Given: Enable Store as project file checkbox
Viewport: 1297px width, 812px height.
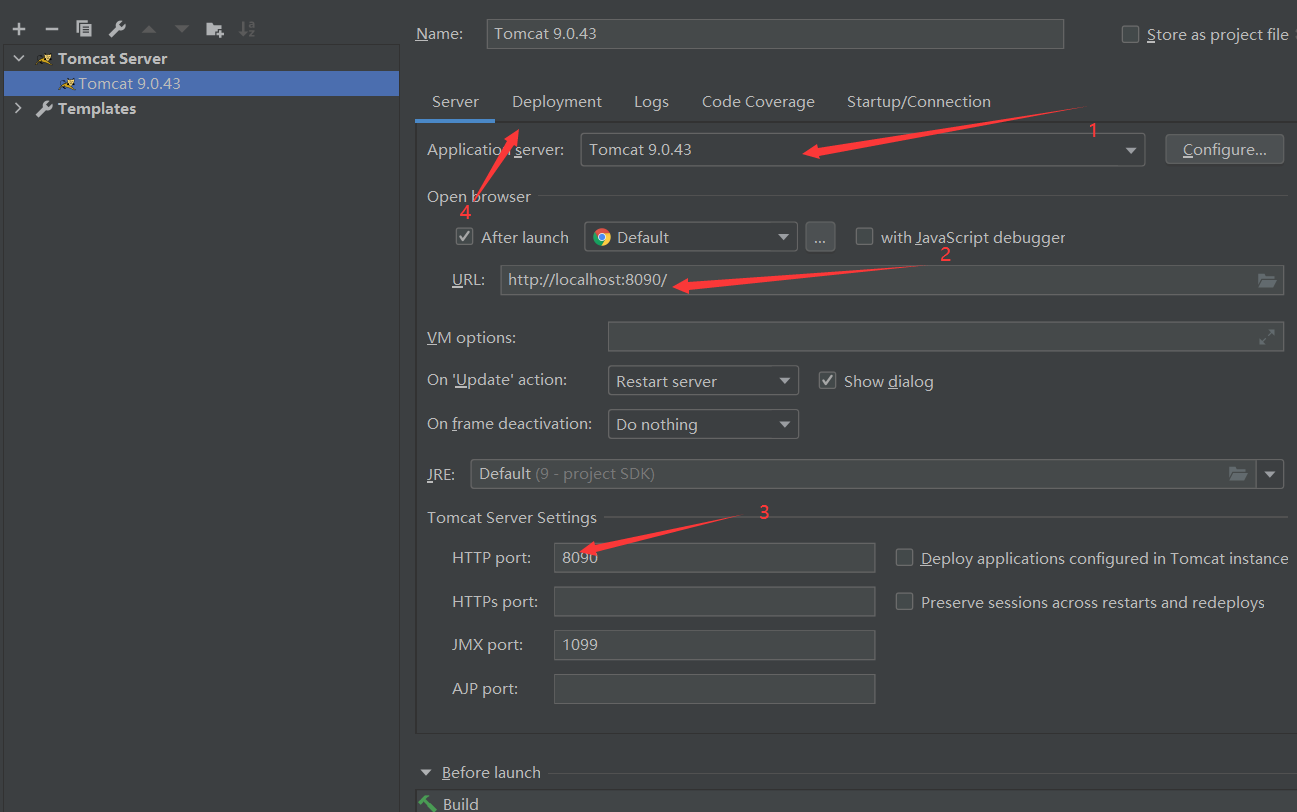Looking at the screenshot, I should coord(1130,35).
